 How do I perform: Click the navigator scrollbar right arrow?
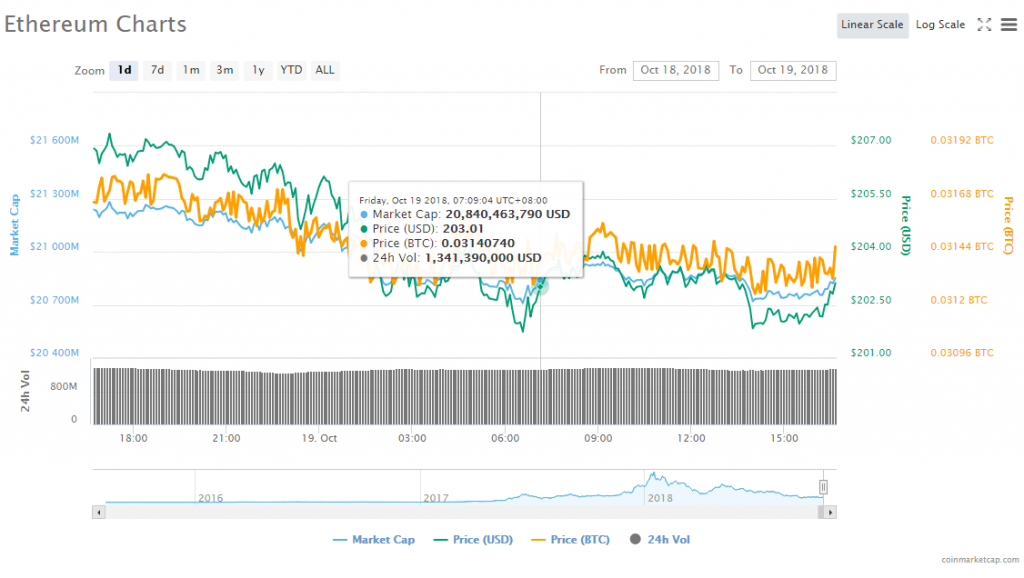coord(830,512)
